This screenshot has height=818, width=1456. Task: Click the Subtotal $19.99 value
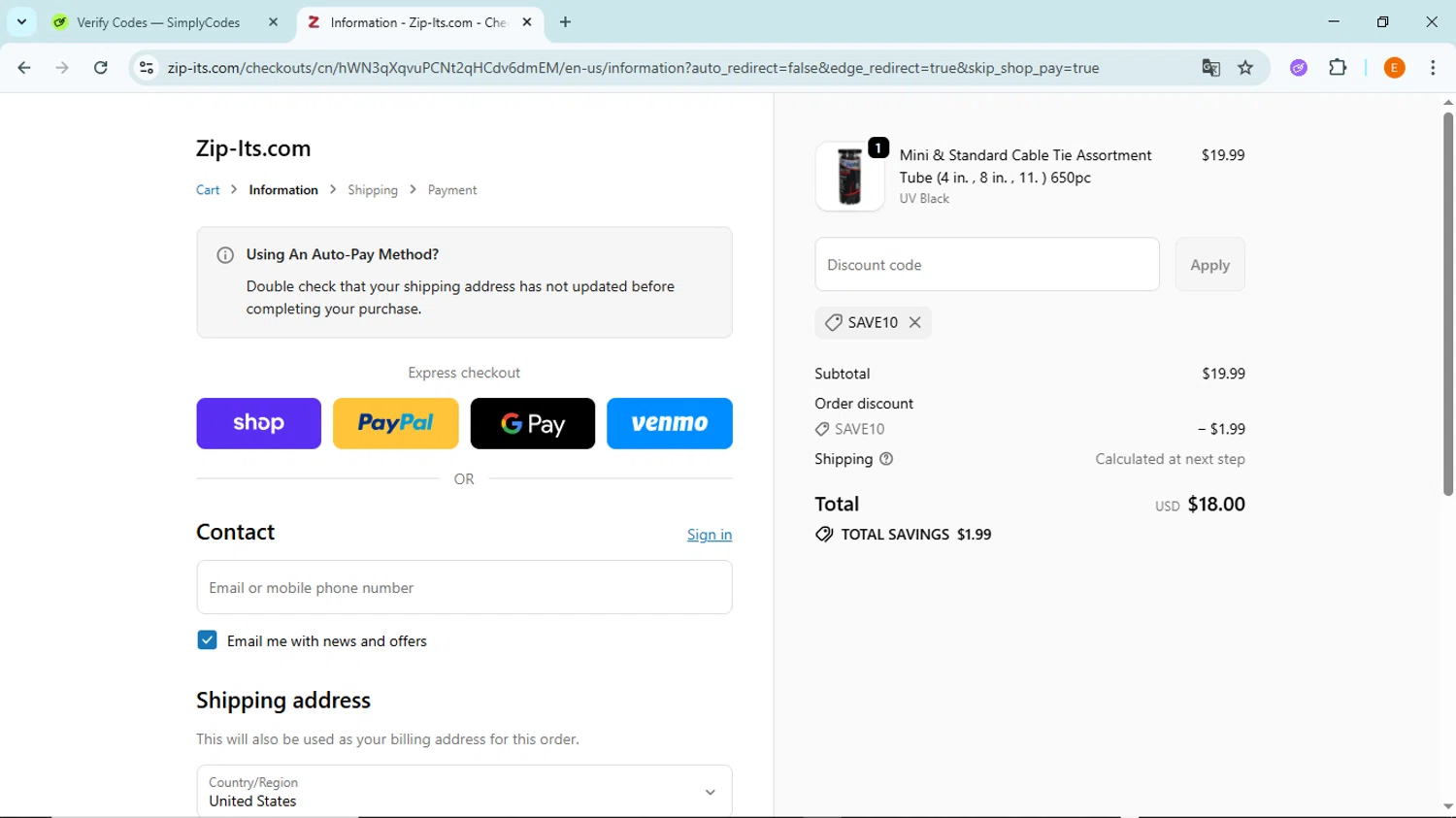click(x=1223, y=374)
